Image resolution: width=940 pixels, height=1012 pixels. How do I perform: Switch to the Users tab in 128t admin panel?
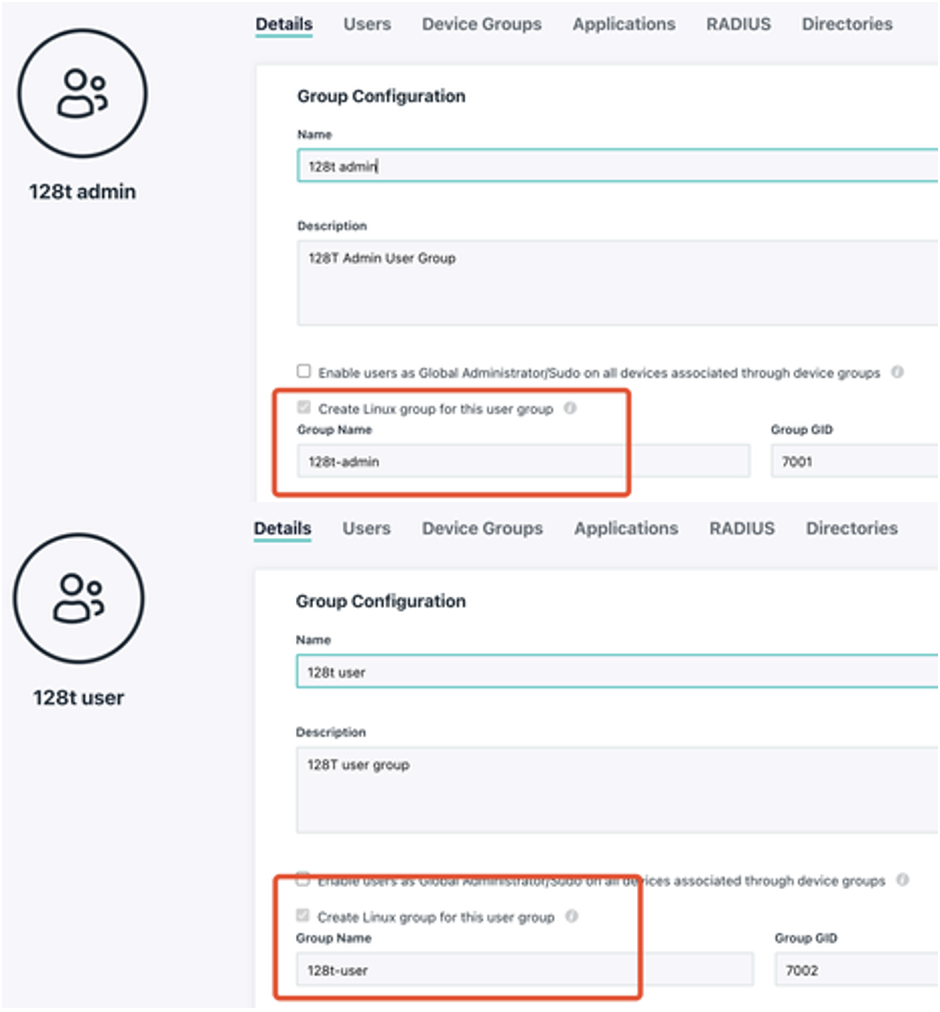[366, 23]
